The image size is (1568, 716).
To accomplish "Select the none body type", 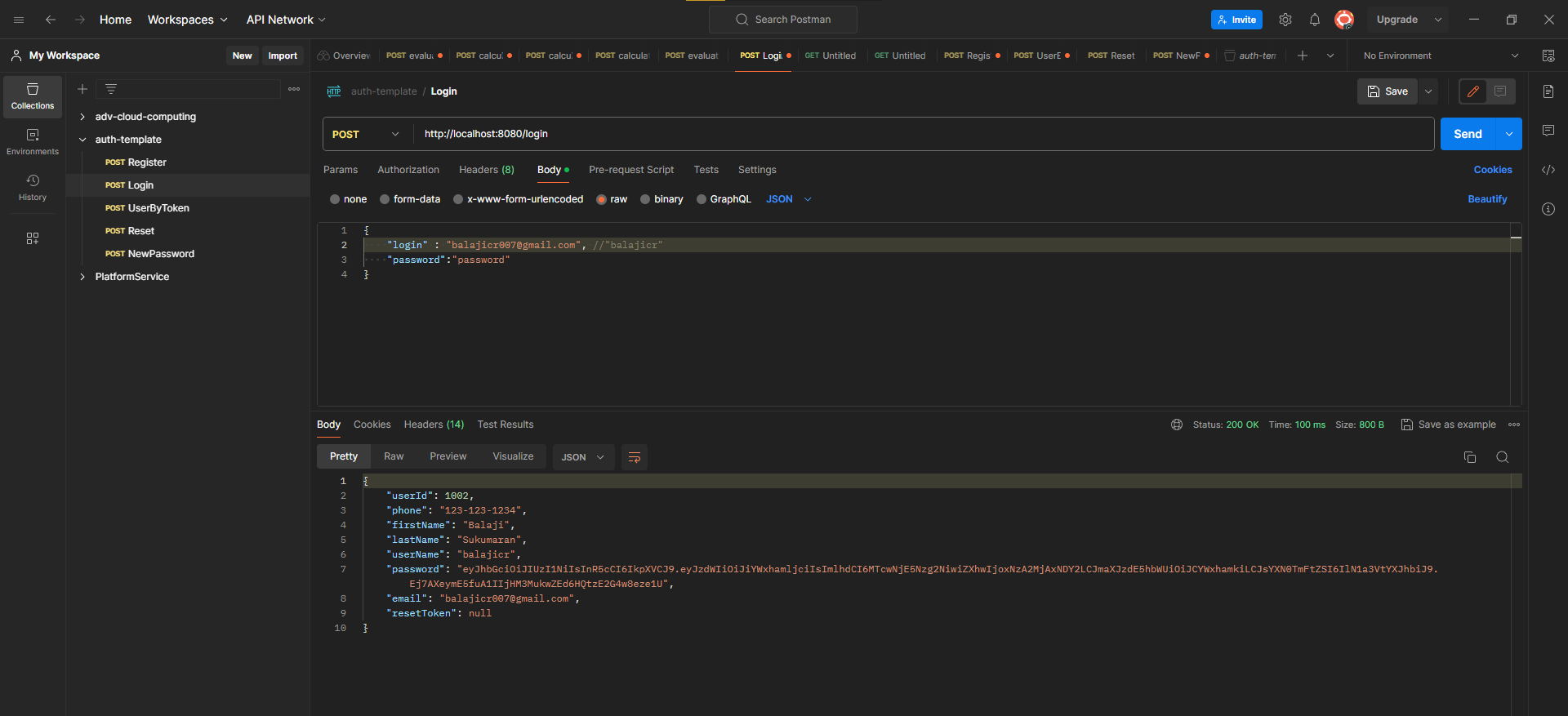I will (x=335, y=199).
